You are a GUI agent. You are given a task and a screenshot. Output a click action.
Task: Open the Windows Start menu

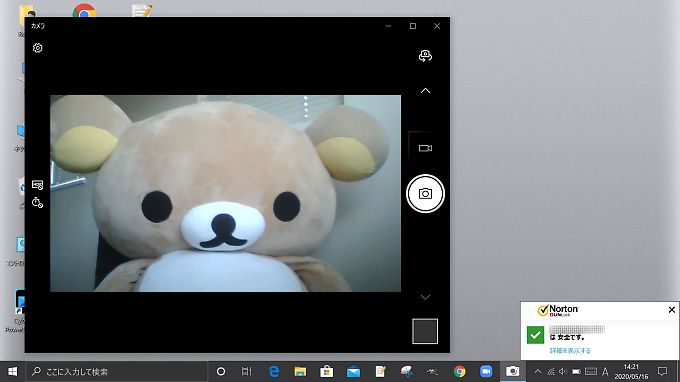pyautogui.click(x=13, y=372)
